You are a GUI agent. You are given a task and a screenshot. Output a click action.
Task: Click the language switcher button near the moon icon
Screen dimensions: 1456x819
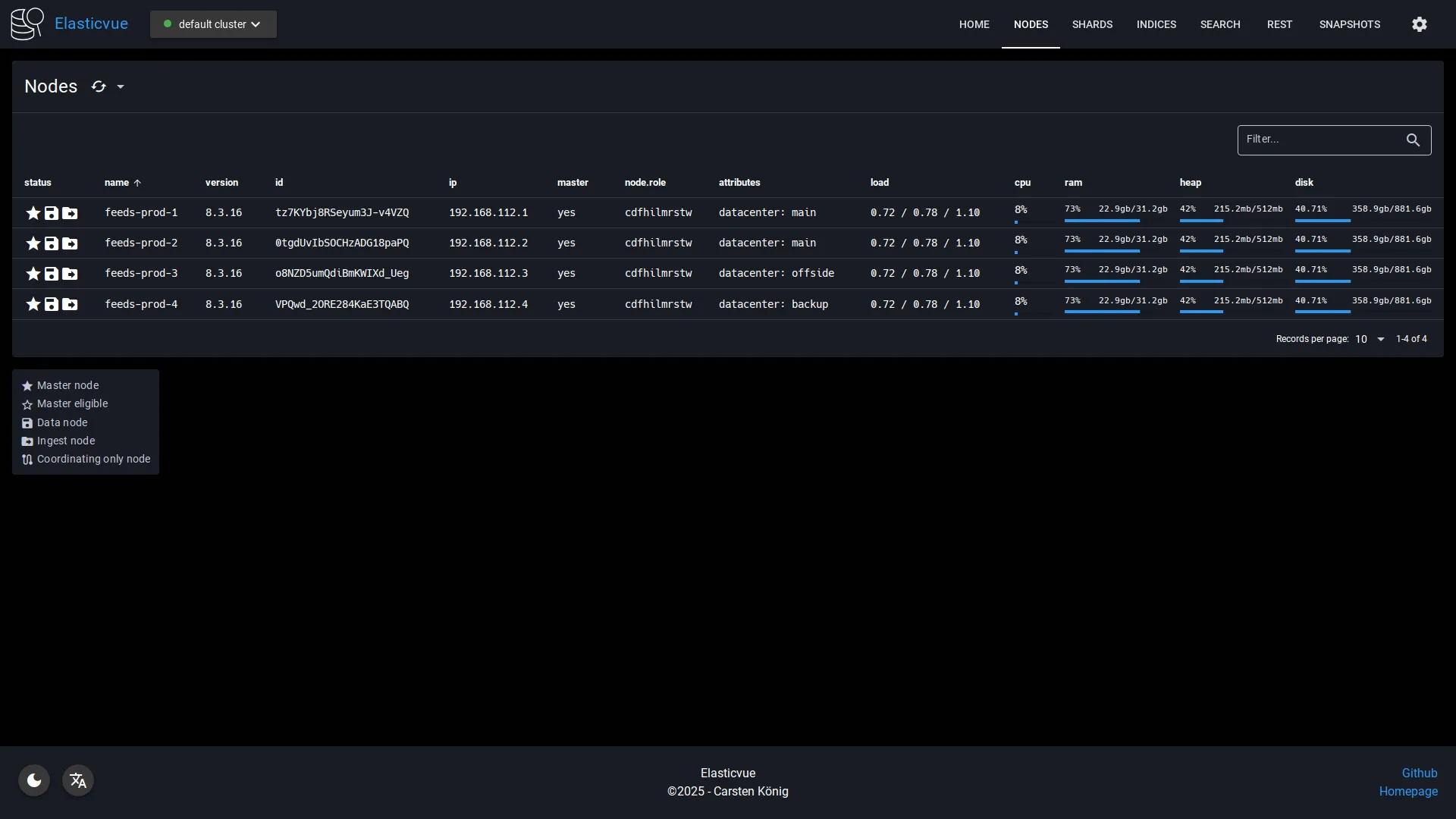click(77, 780)
